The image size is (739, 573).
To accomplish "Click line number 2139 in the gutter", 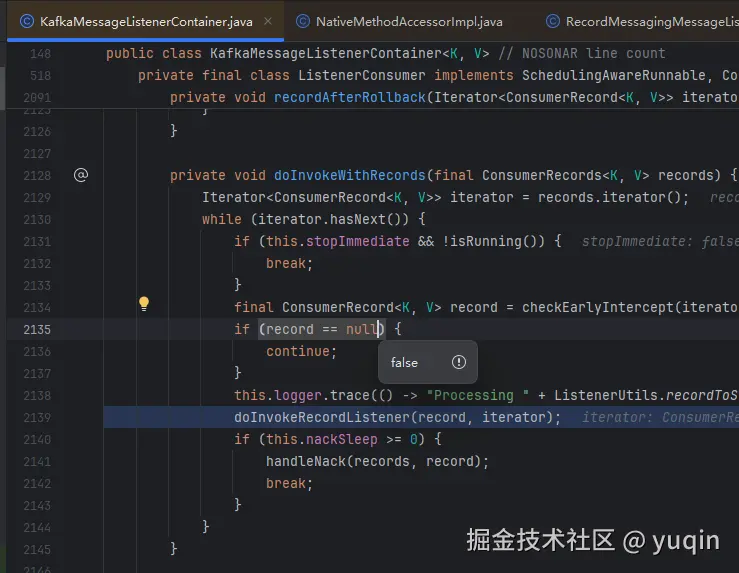I will pyautogui.click(x=37, y=417).
